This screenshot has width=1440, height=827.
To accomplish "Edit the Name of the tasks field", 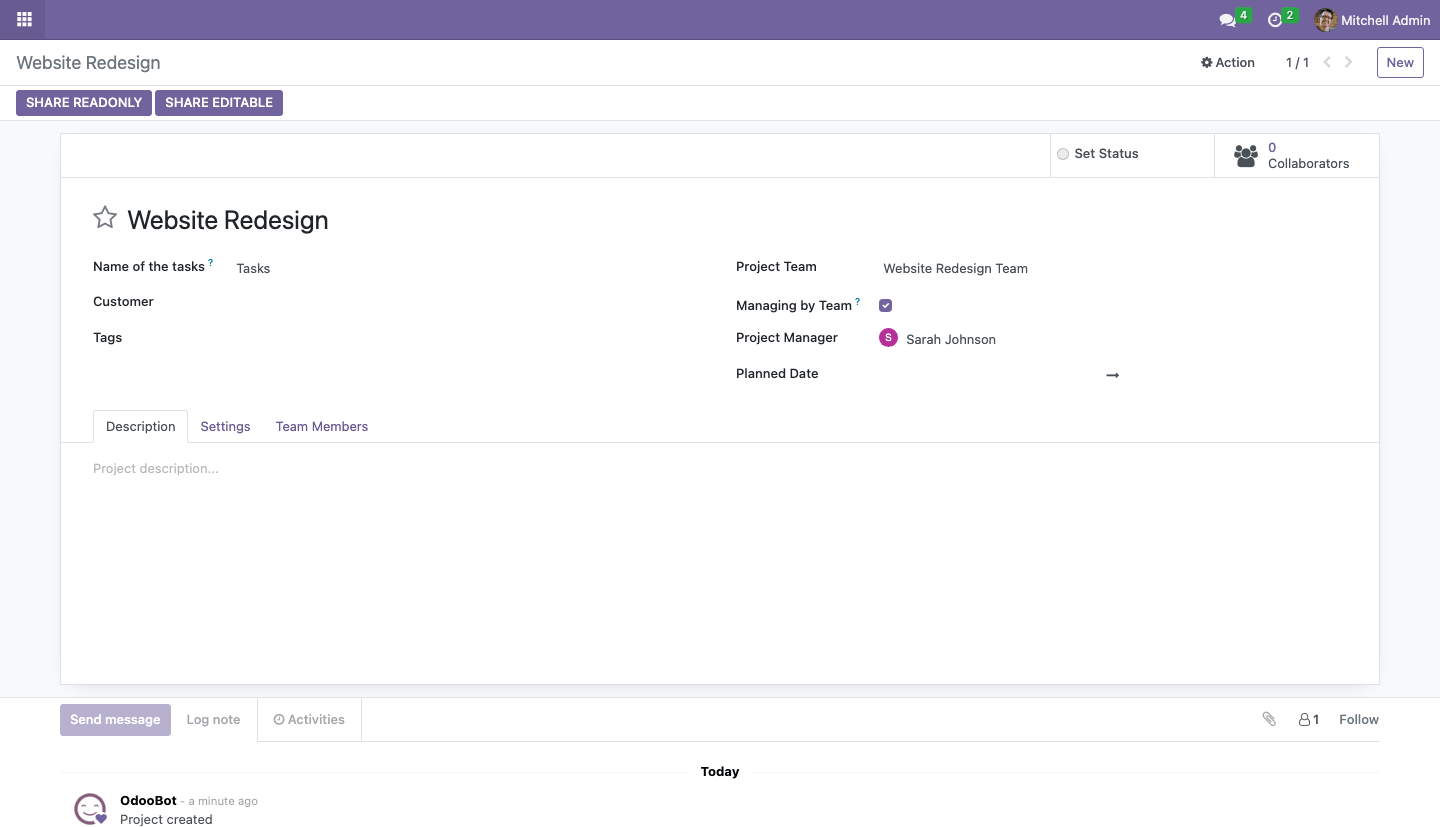I will tap(470, 268).
